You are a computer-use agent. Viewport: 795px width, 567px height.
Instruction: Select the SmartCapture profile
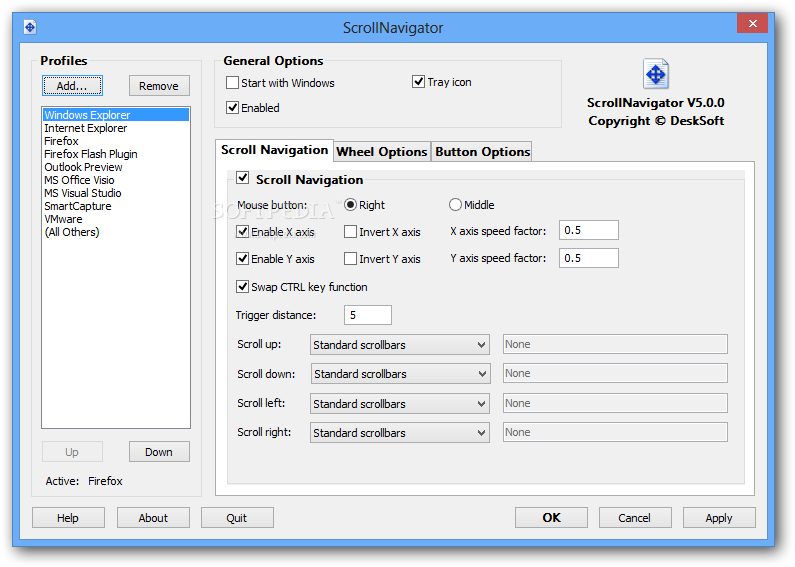click(116, 206)
